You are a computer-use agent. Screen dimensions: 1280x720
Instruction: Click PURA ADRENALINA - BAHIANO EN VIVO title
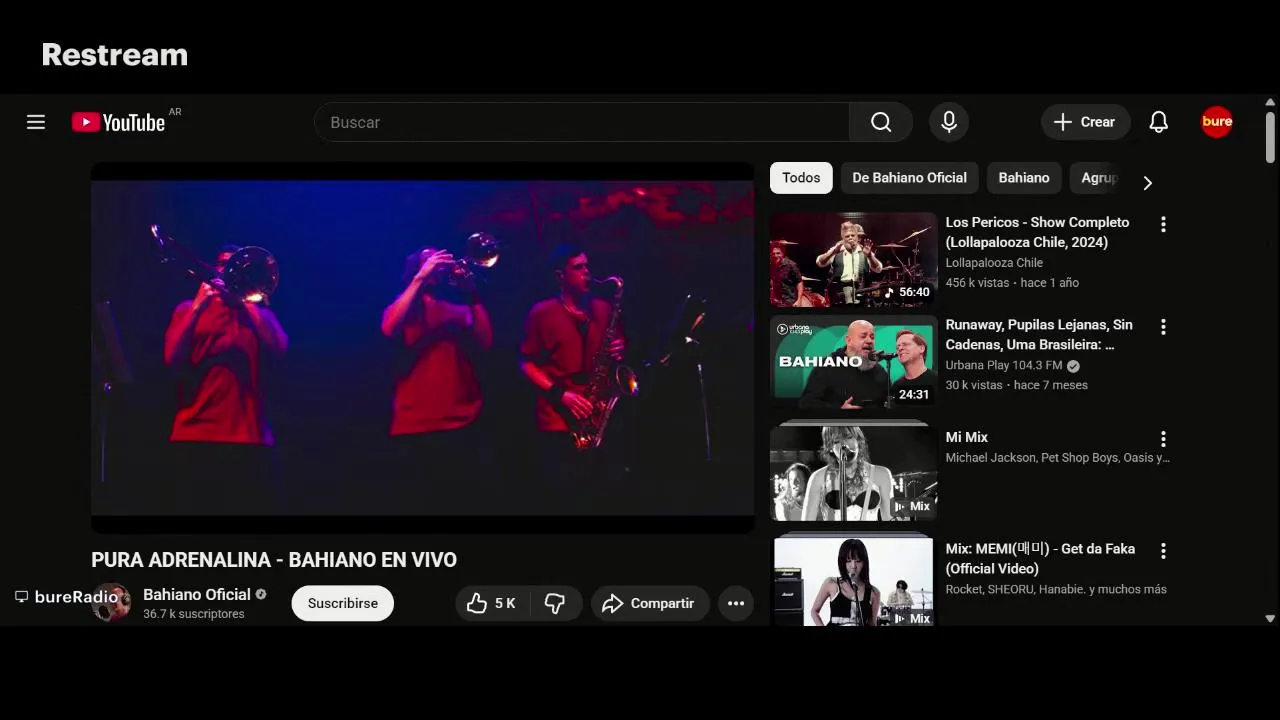click(274, 560)
